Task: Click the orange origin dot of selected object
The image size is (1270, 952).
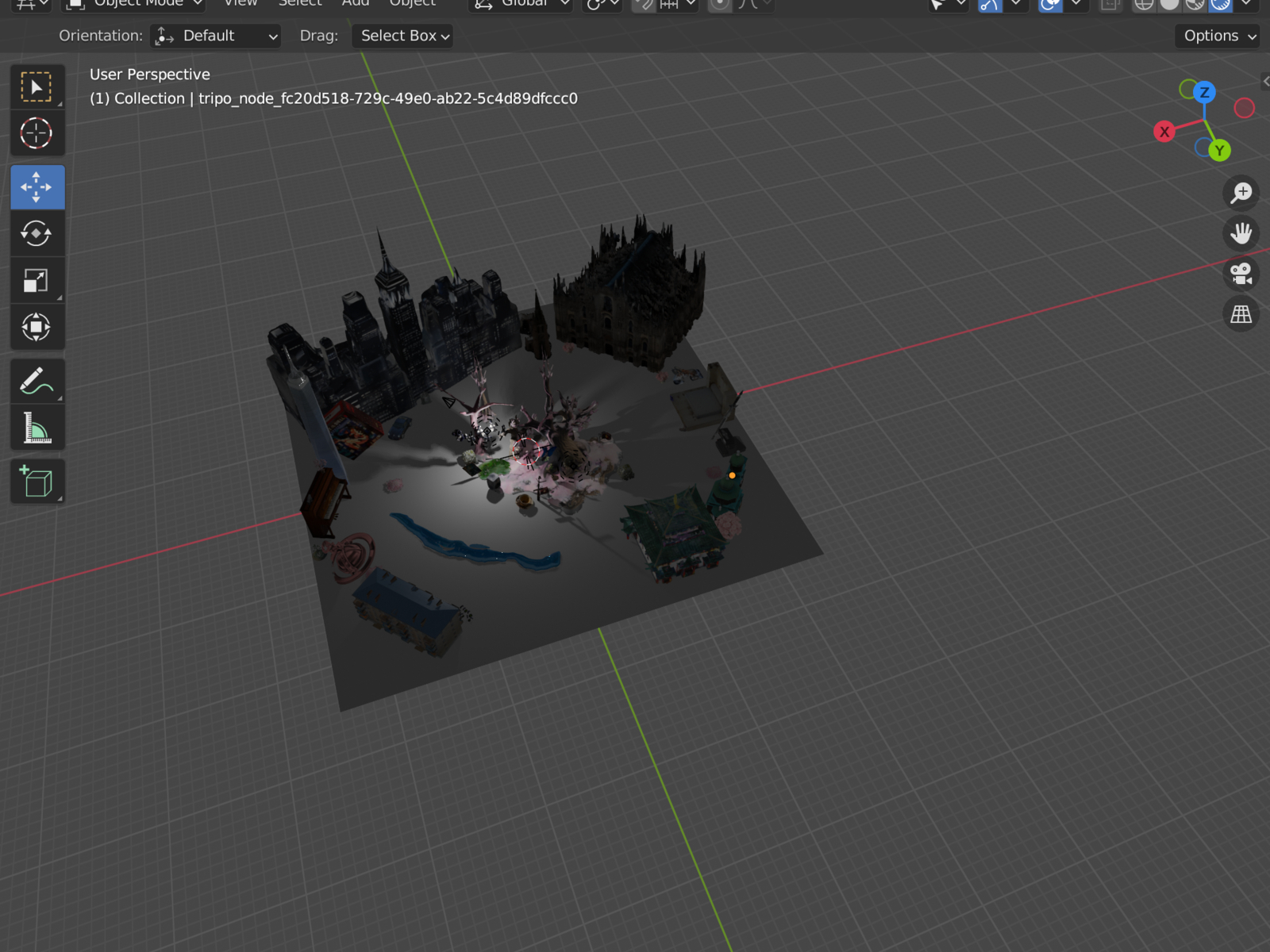Action: click(732, 475)
